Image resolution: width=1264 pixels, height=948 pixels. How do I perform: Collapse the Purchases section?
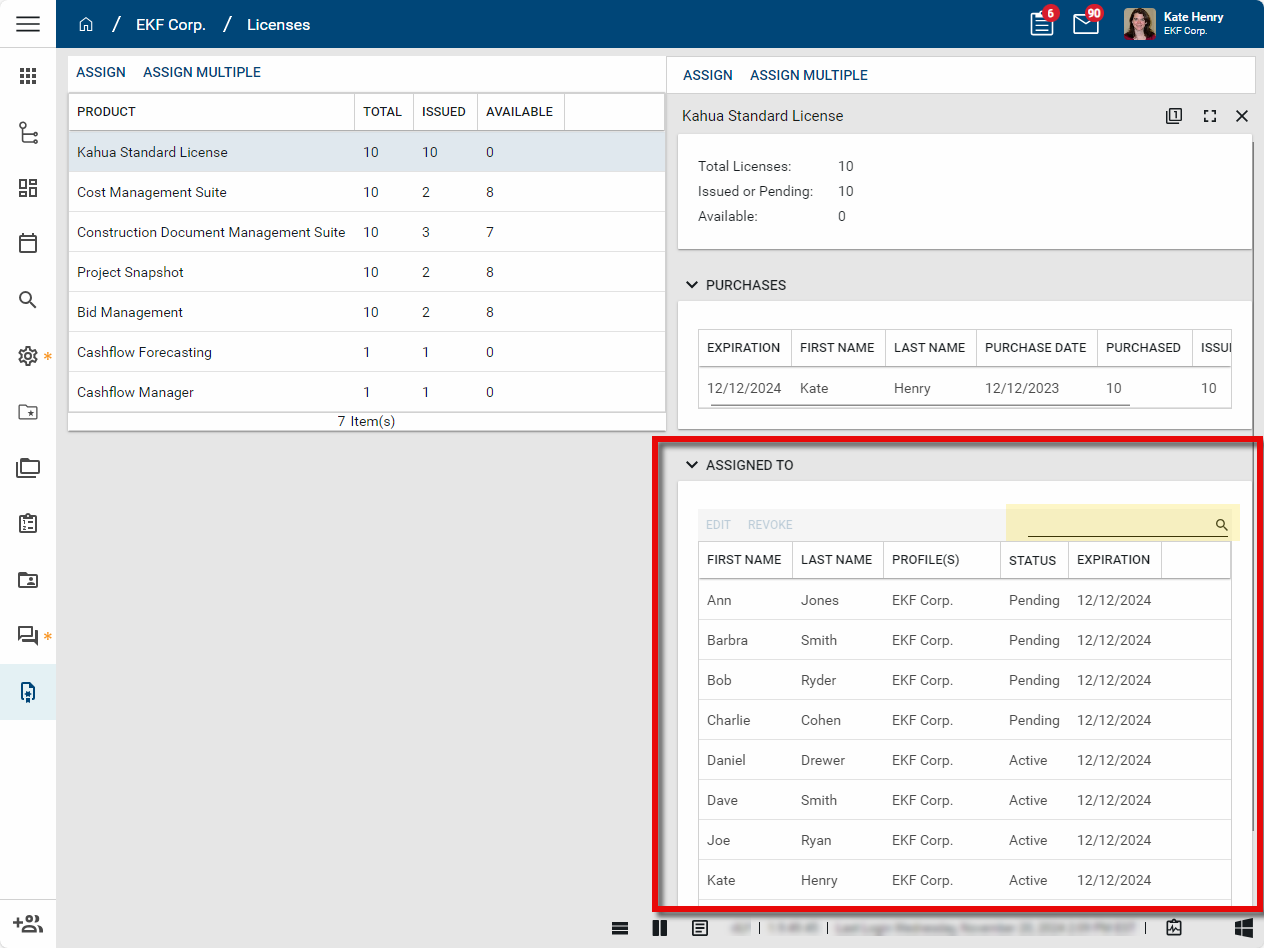click(x=691, y=285)
